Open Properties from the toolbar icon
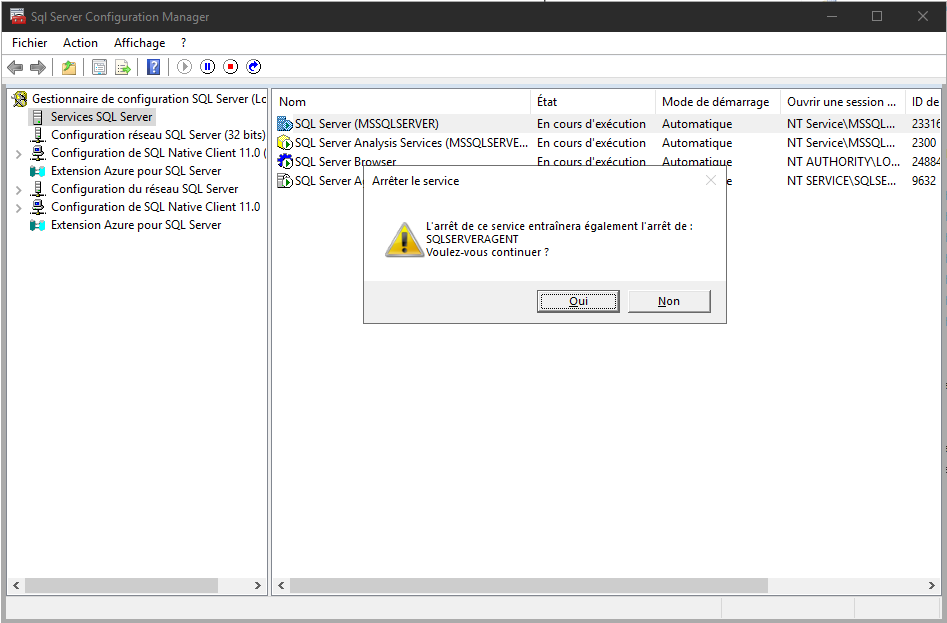Viewport: 947px width, 623px height. 99,67
